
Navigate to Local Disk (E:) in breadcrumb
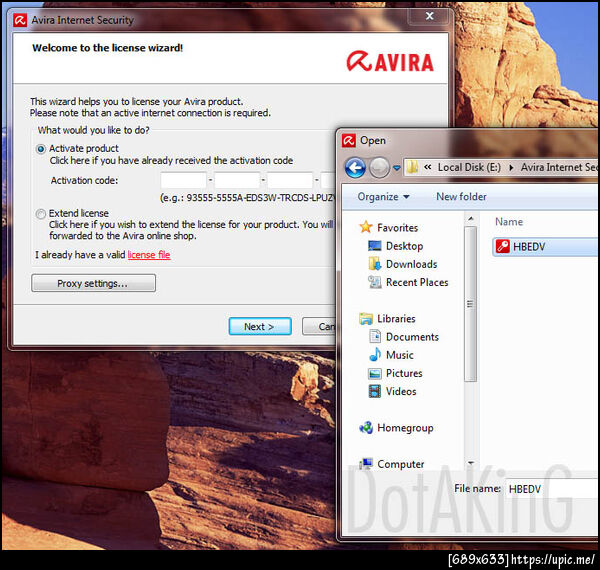pyautogui.click(x=469, y=168)
